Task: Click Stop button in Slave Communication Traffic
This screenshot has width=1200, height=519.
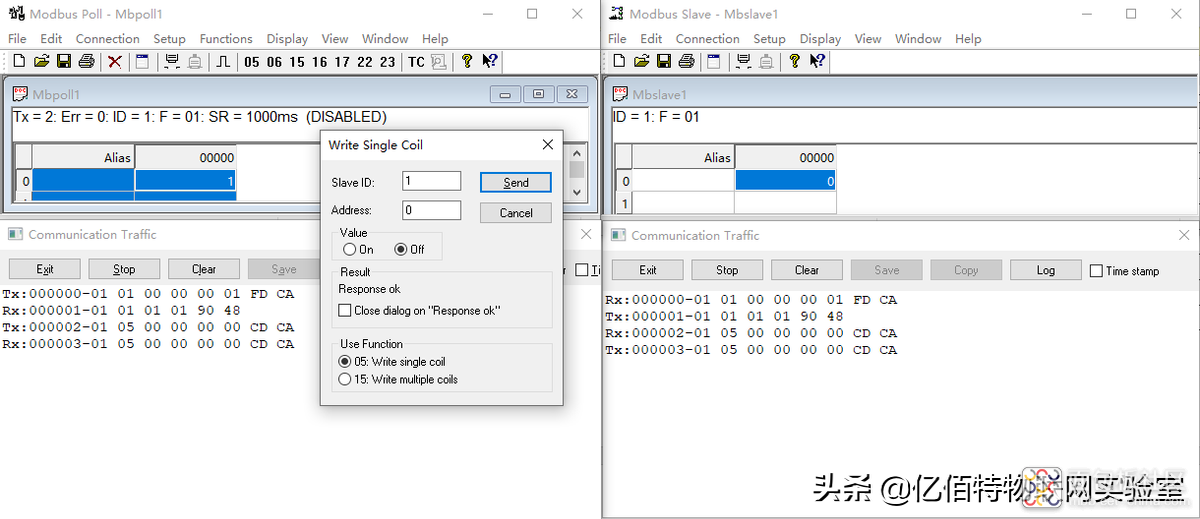Action: (x=727, y=270)
